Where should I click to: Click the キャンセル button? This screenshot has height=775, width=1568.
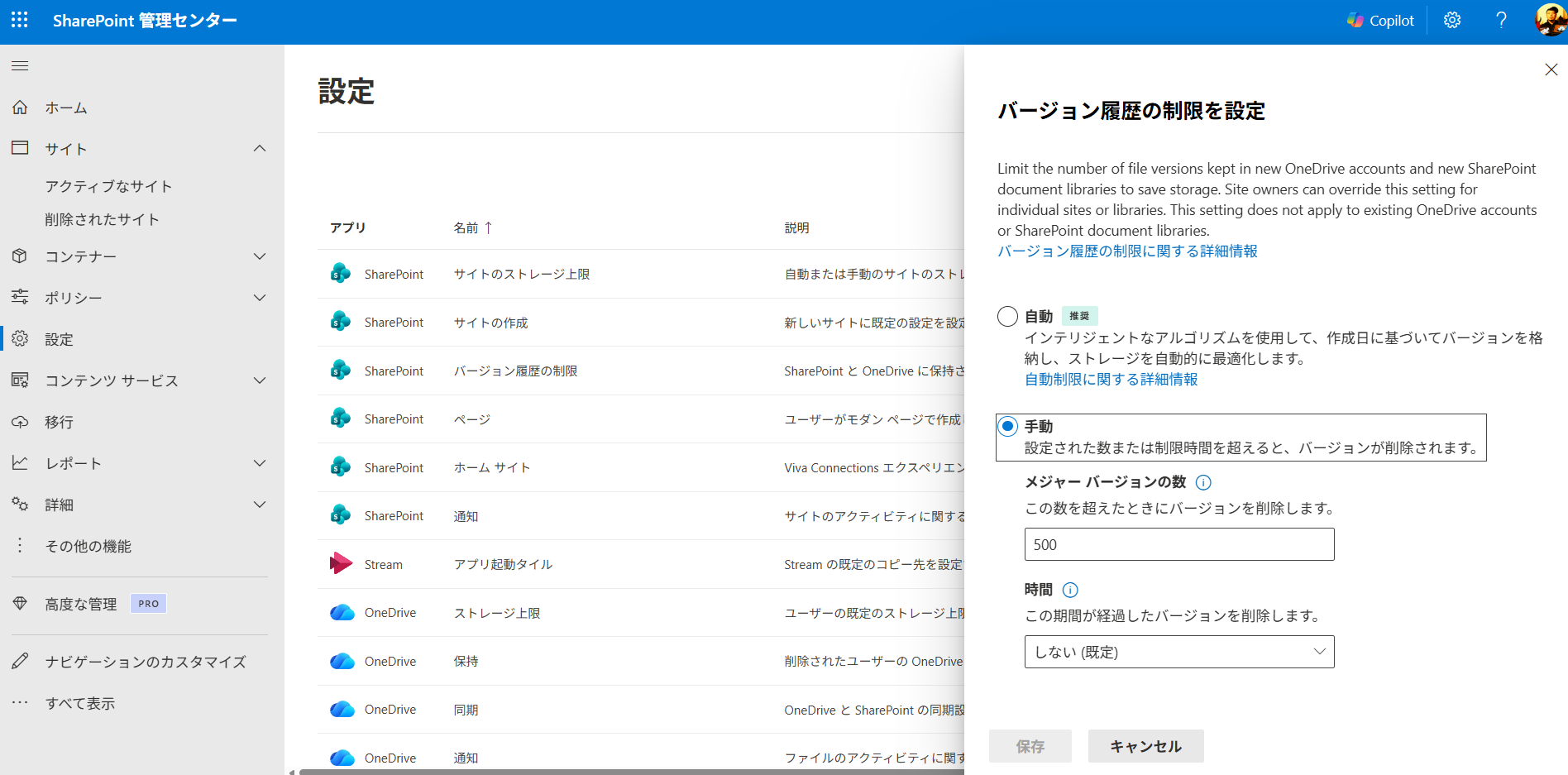pos(1145,746)
